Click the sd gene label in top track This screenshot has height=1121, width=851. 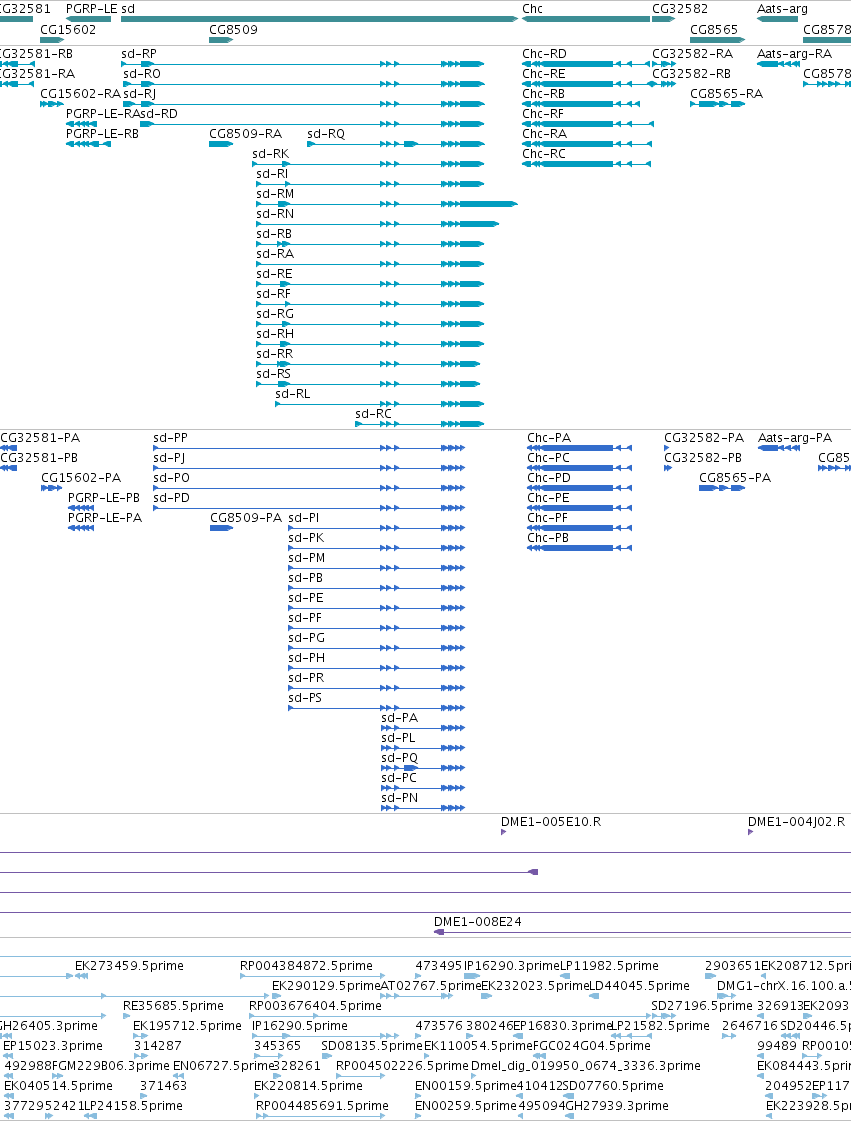point(127,9)
